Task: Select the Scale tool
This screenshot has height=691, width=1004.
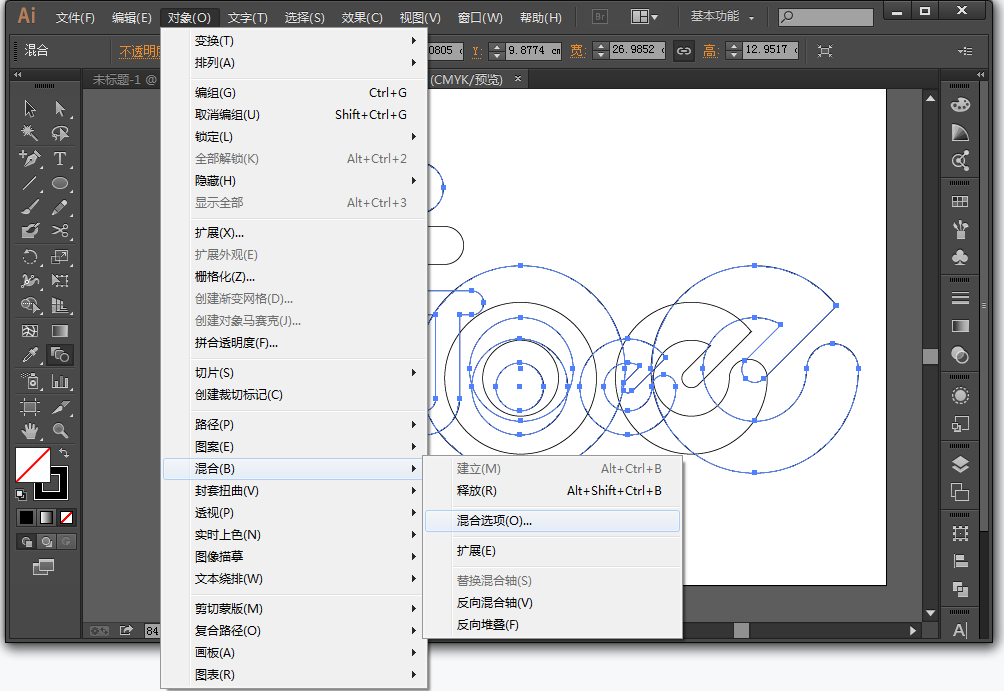Action: pyautogui.click(x=60, y=257)
